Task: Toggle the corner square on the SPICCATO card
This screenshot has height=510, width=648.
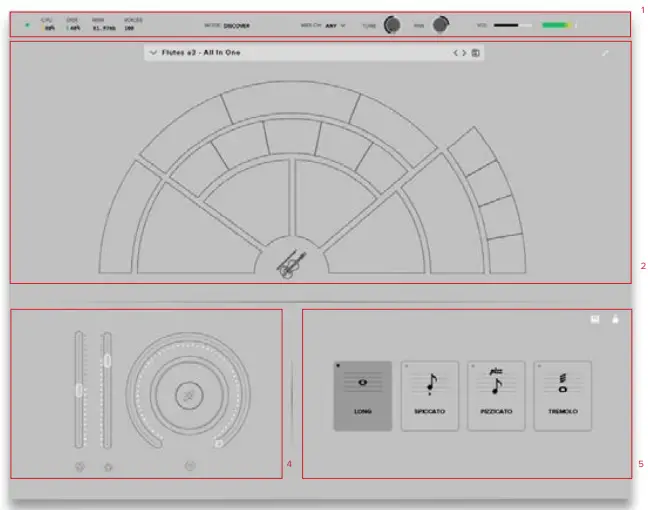Action: click(x=406, y=366)
